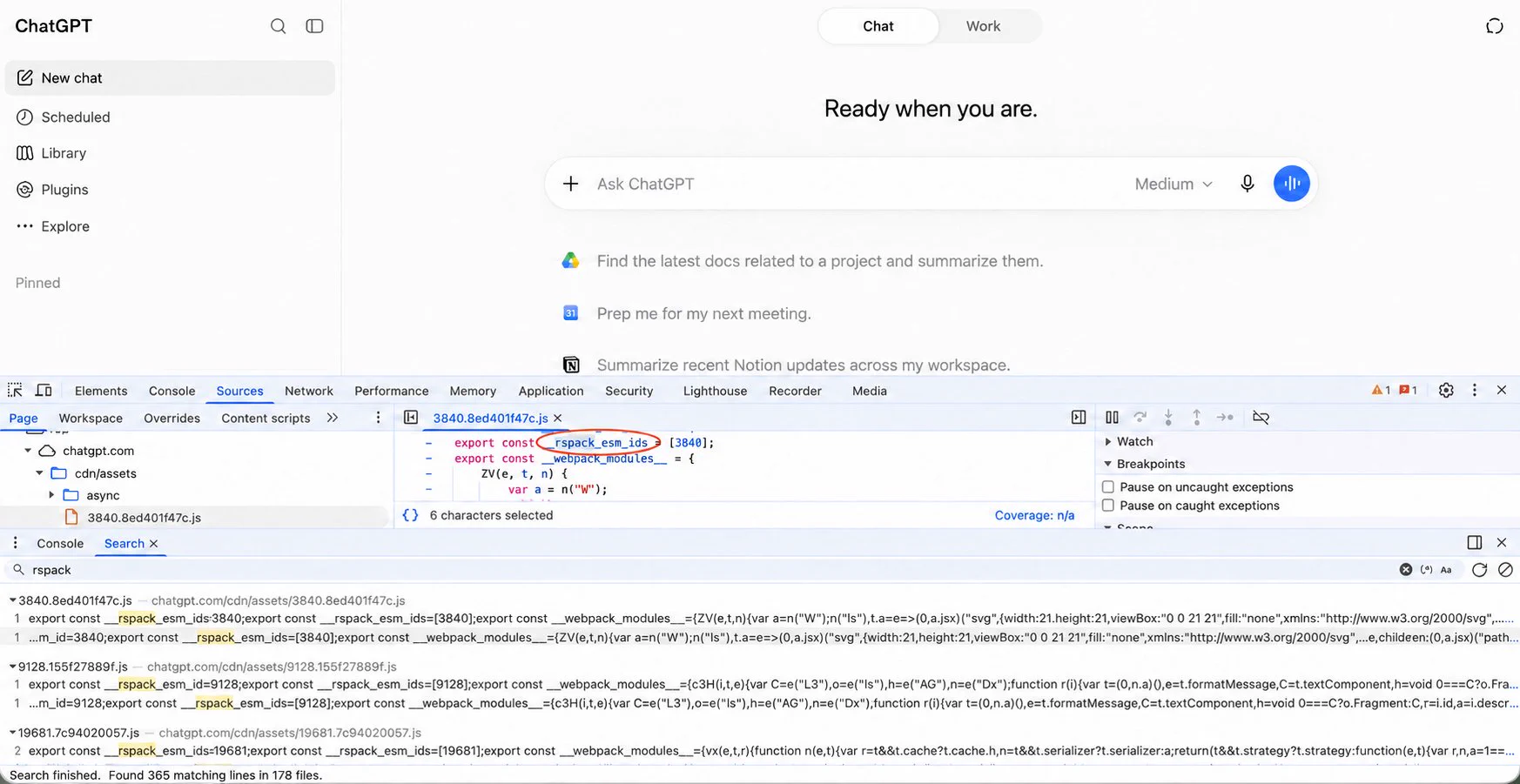Toggle match case in search
Image resolution: width=1520 pixels, height=784 pixels.
1446,570
